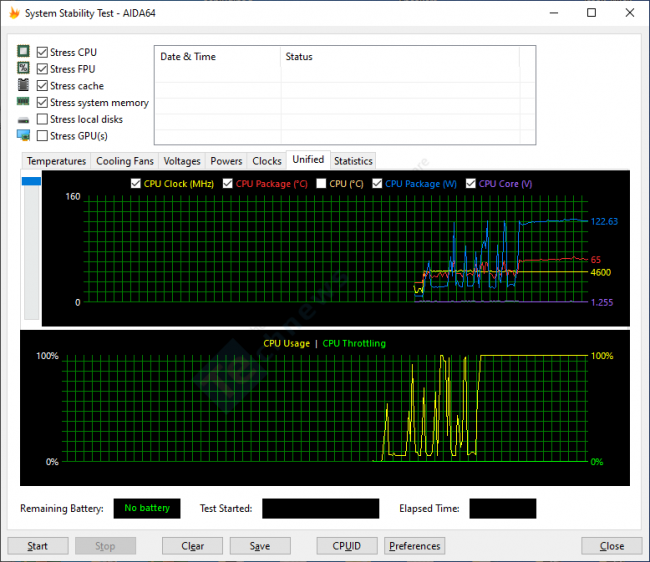Open the Statistics tab
This screenshot has width=650, height=562.
click(353, 161)
